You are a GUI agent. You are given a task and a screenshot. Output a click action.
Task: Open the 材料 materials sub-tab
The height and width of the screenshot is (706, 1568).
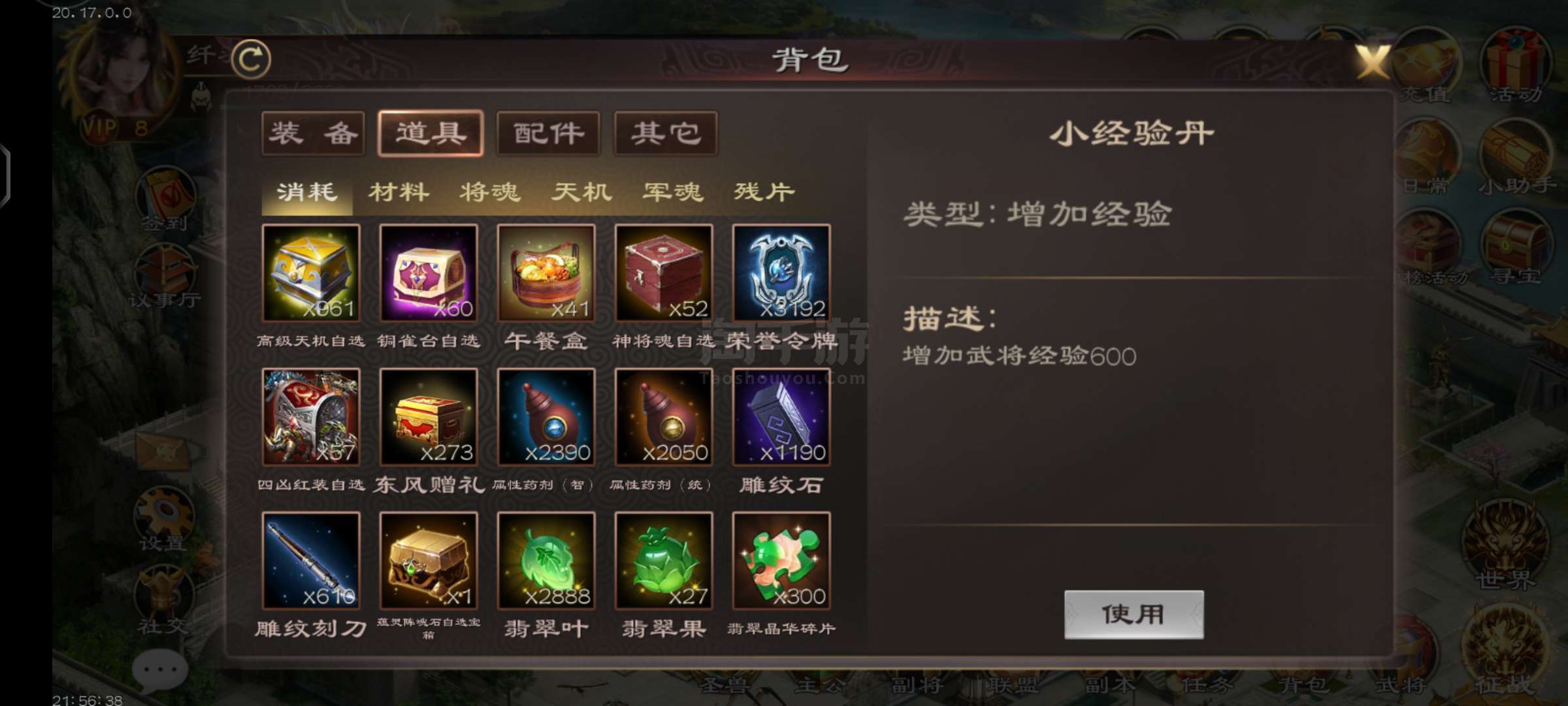point(399,192)
